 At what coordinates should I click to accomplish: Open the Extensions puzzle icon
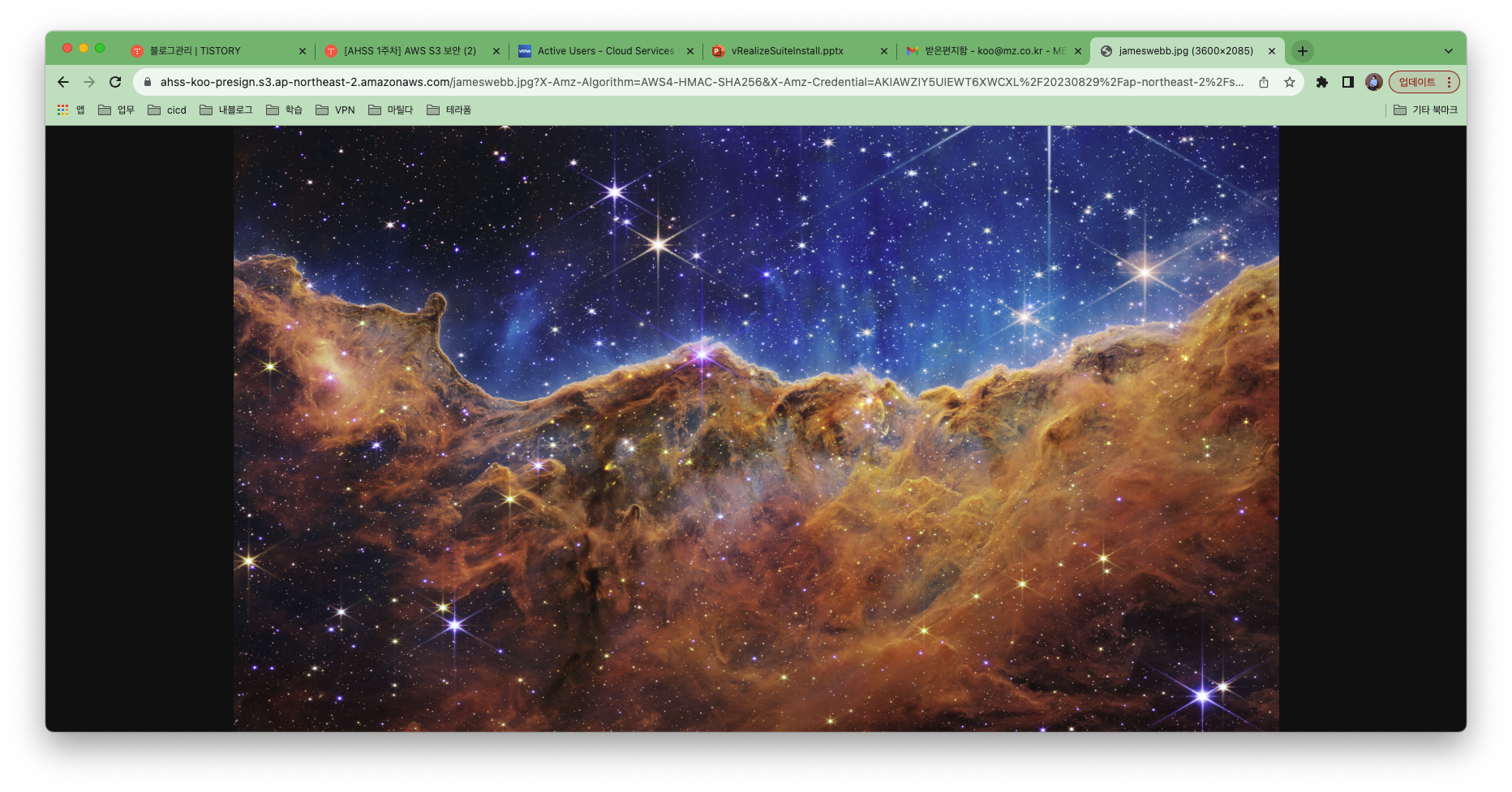(x=1322, y=82)
